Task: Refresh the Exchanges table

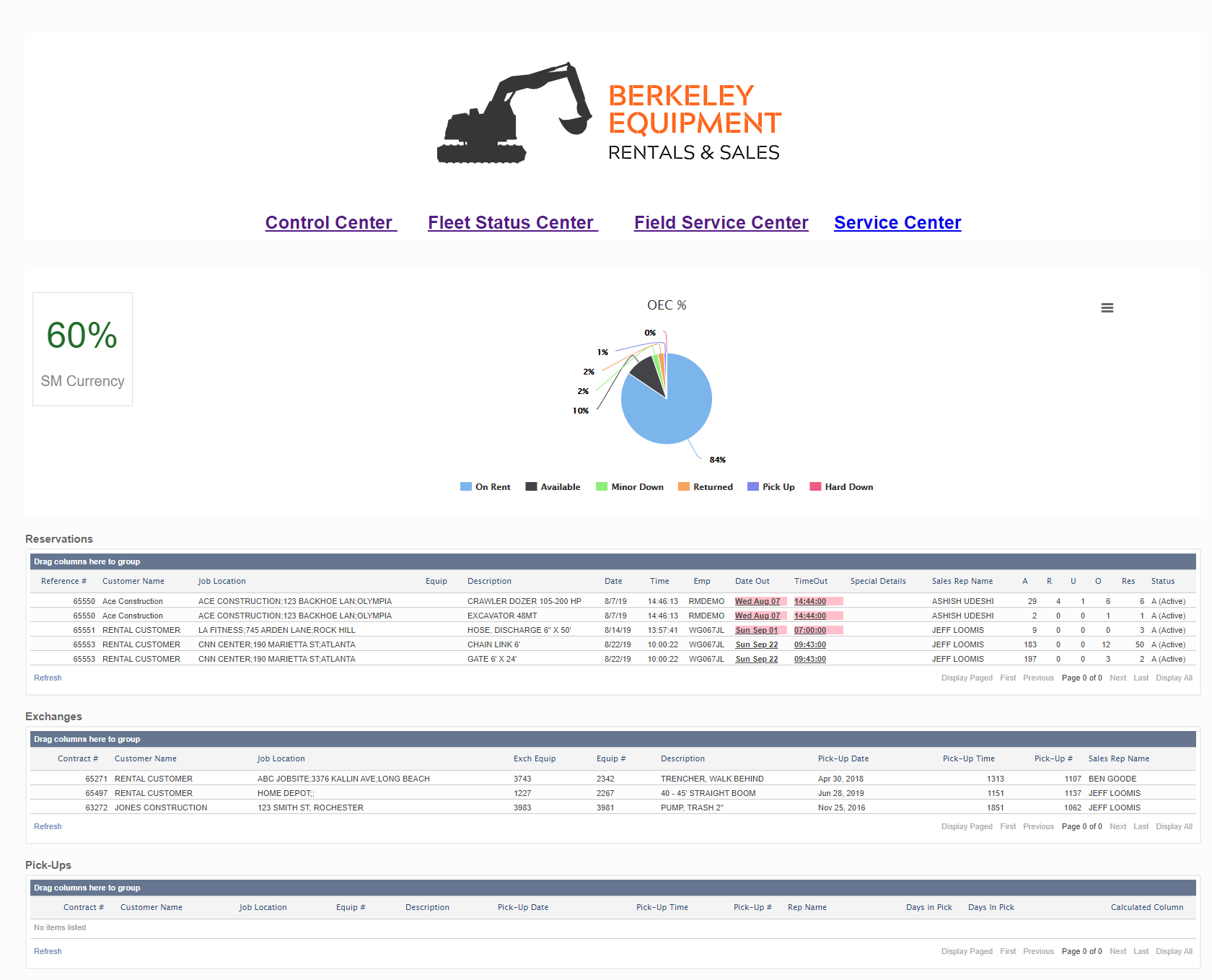Action: click(48, 826)
